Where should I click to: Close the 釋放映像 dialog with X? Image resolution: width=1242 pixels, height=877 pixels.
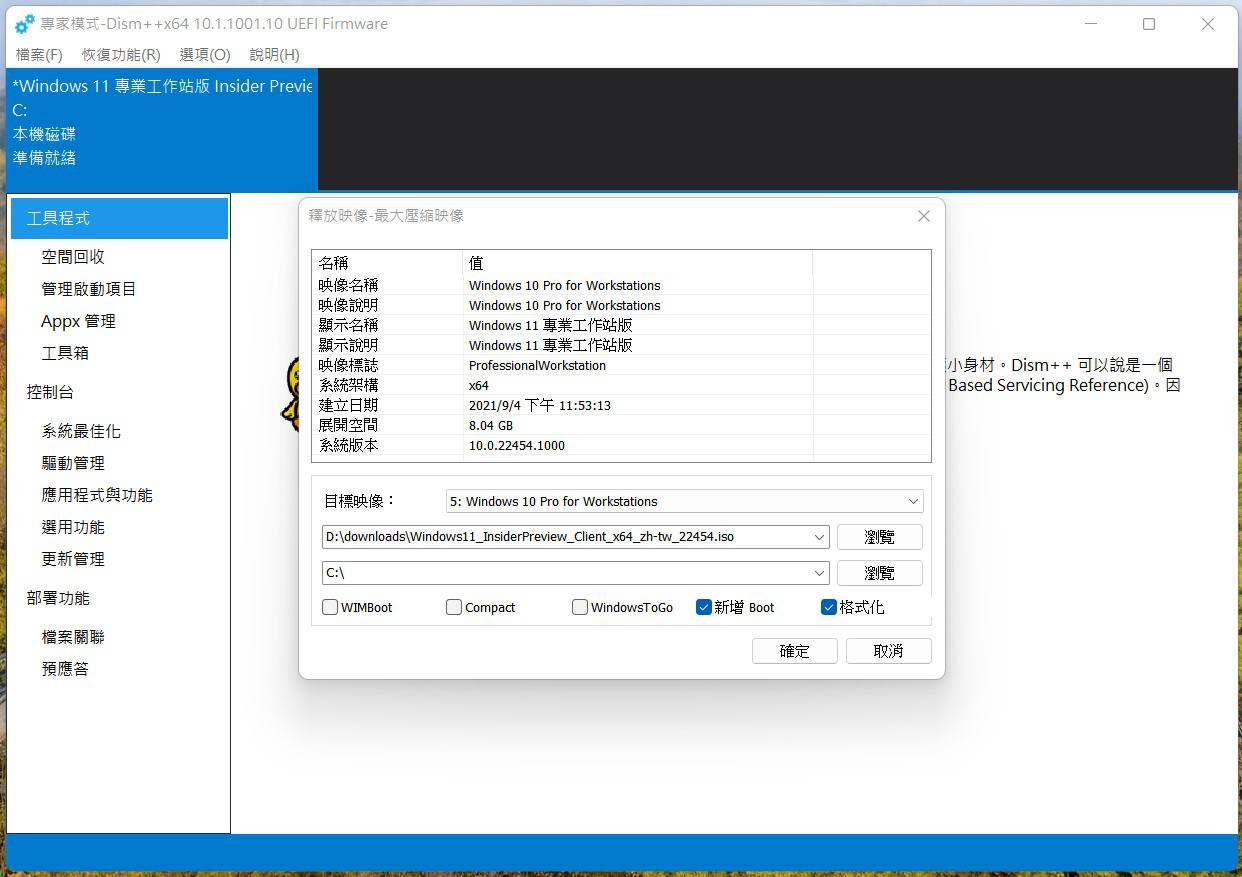[924, 216]
